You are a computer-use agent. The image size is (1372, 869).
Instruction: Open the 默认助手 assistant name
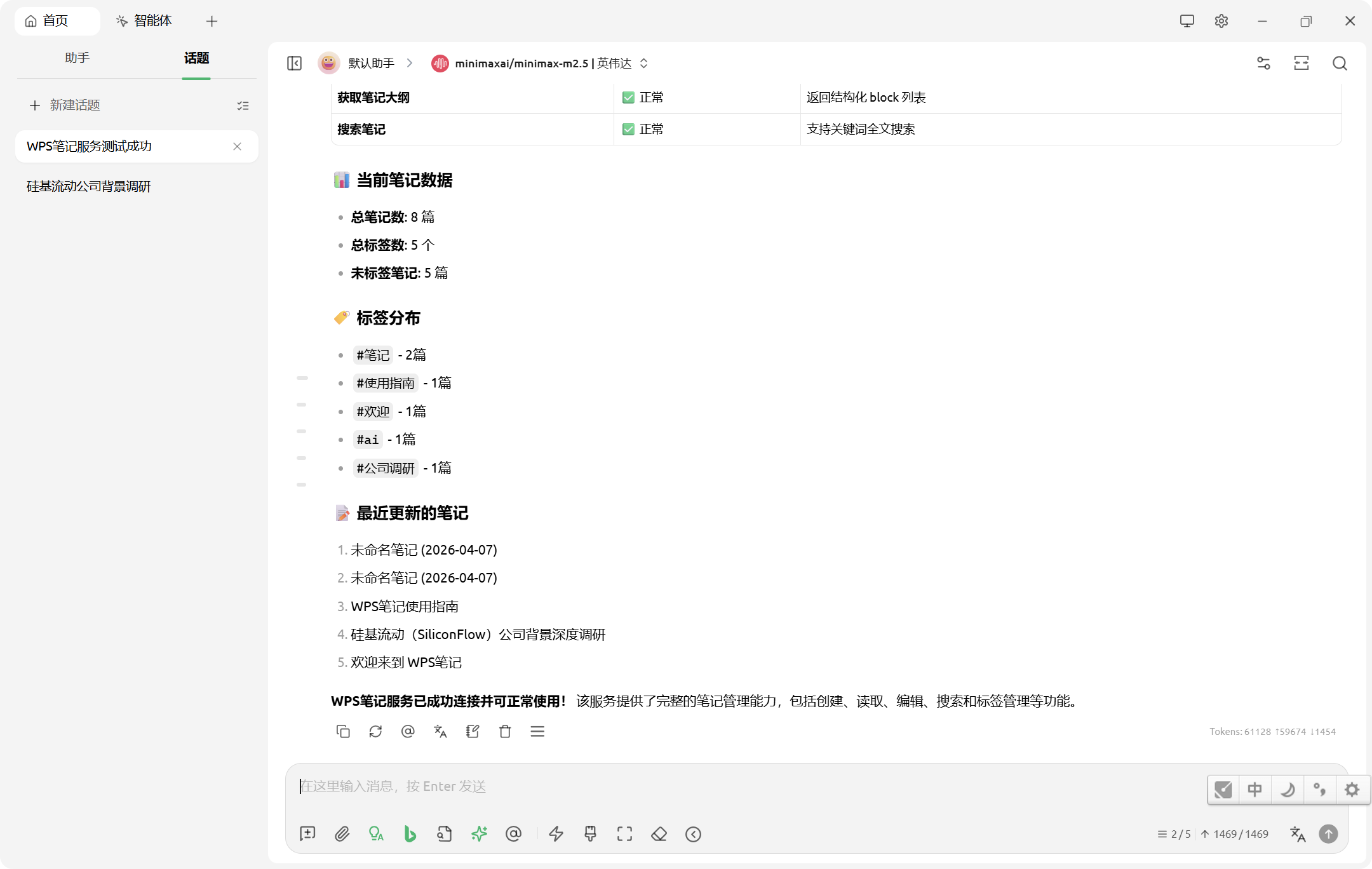(x=371, y=63)
